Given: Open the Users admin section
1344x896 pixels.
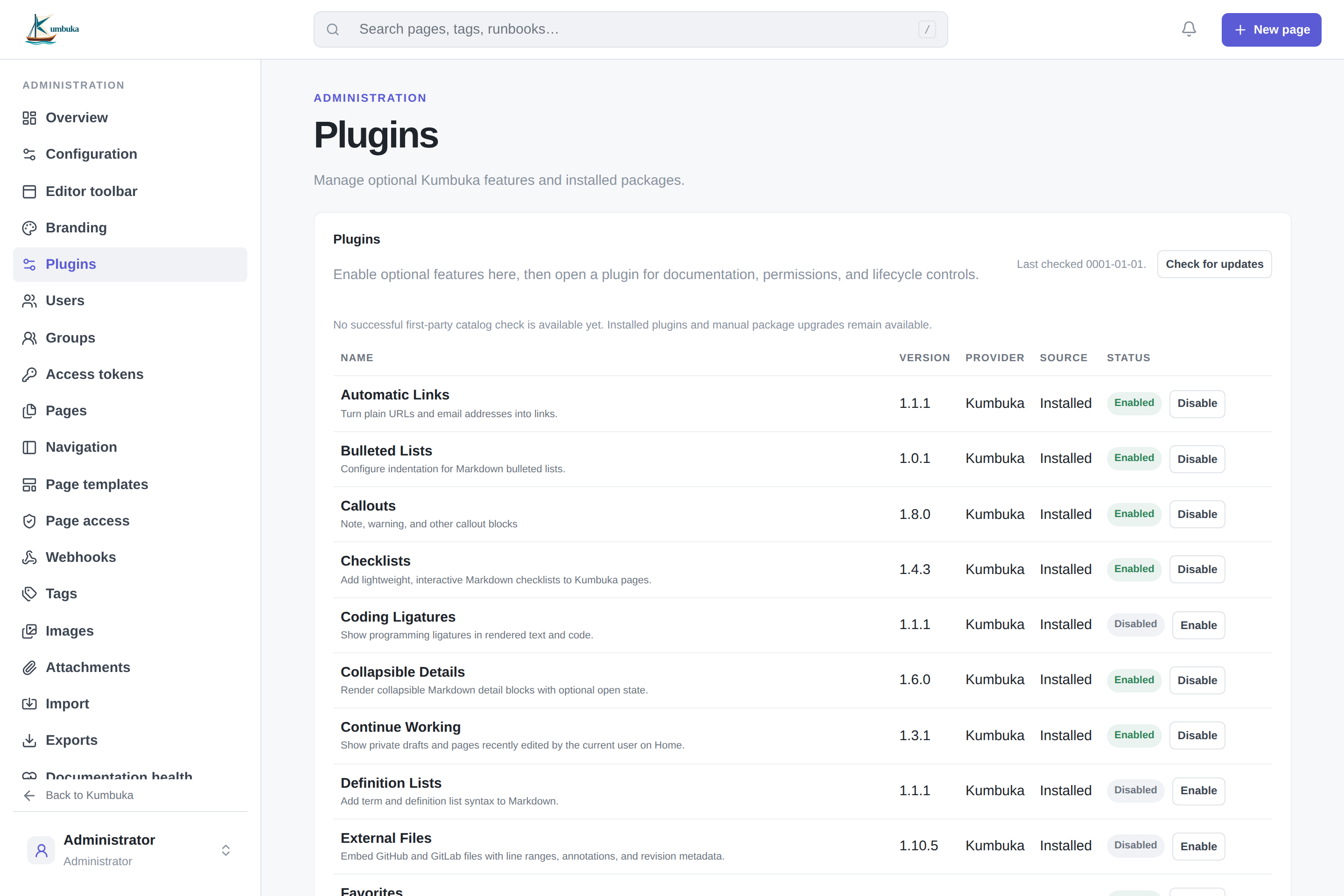Looking at the screenshot, I should point(130,301).
